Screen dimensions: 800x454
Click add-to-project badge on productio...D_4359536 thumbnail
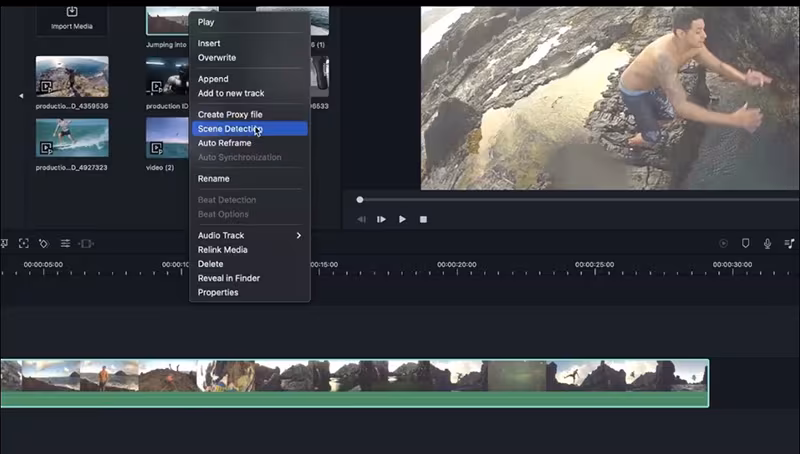click(46, 87)
